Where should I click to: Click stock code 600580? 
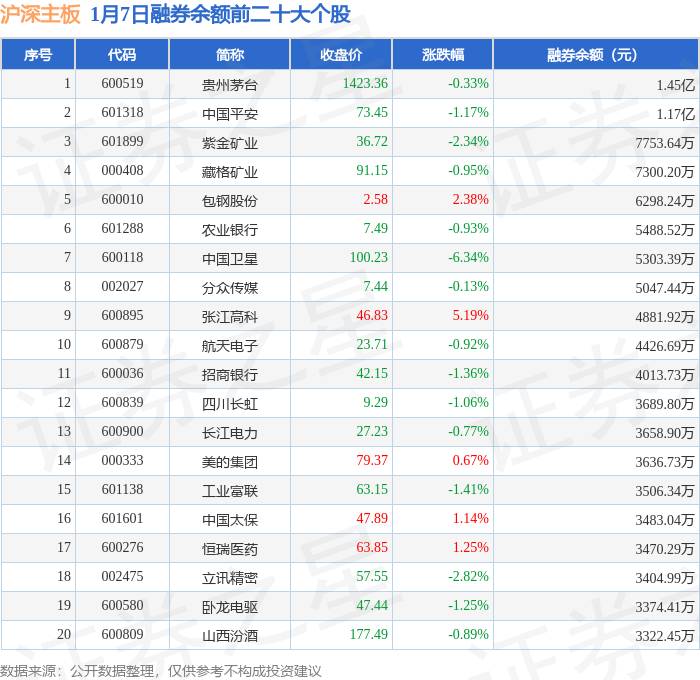click(x=122, y=605)
